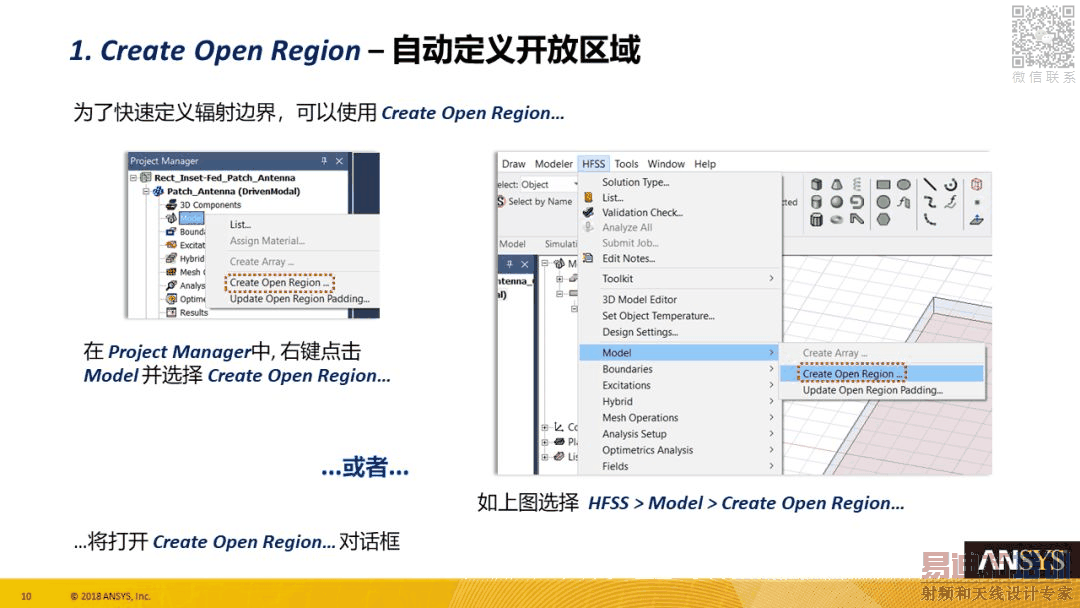
Task: Switch to the Model ribbon tab
Action: click(x=512, y=244)
